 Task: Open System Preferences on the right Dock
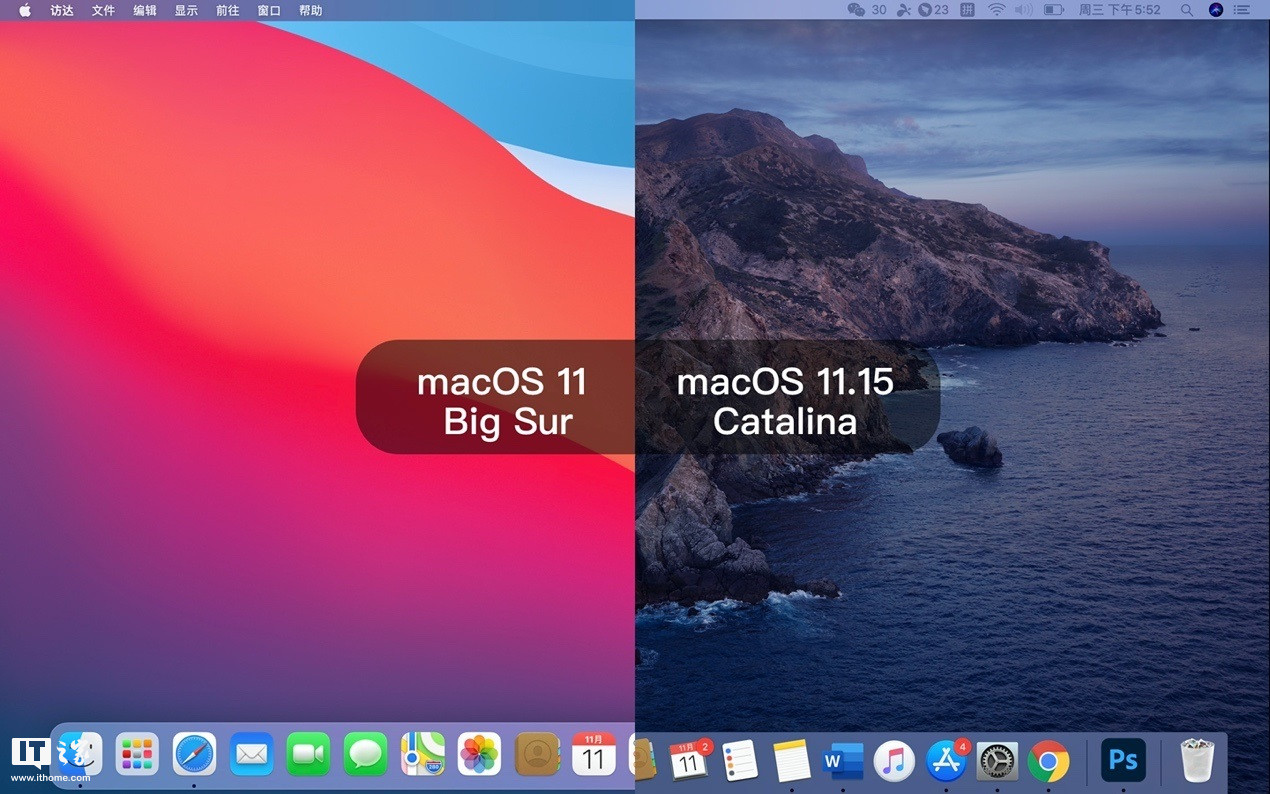[997, 760]
